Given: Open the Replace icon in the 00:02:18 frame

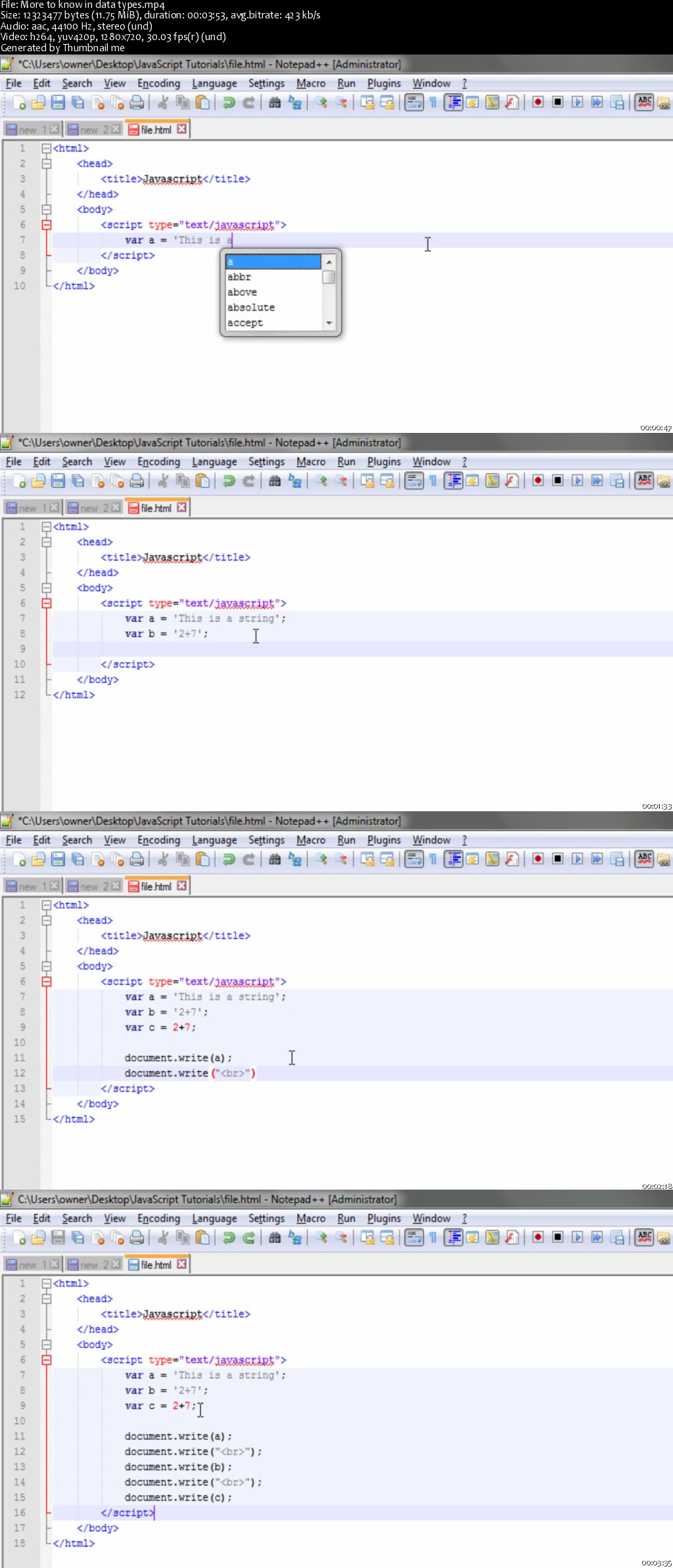Looking at the screenshot, I should coord(295,859).
